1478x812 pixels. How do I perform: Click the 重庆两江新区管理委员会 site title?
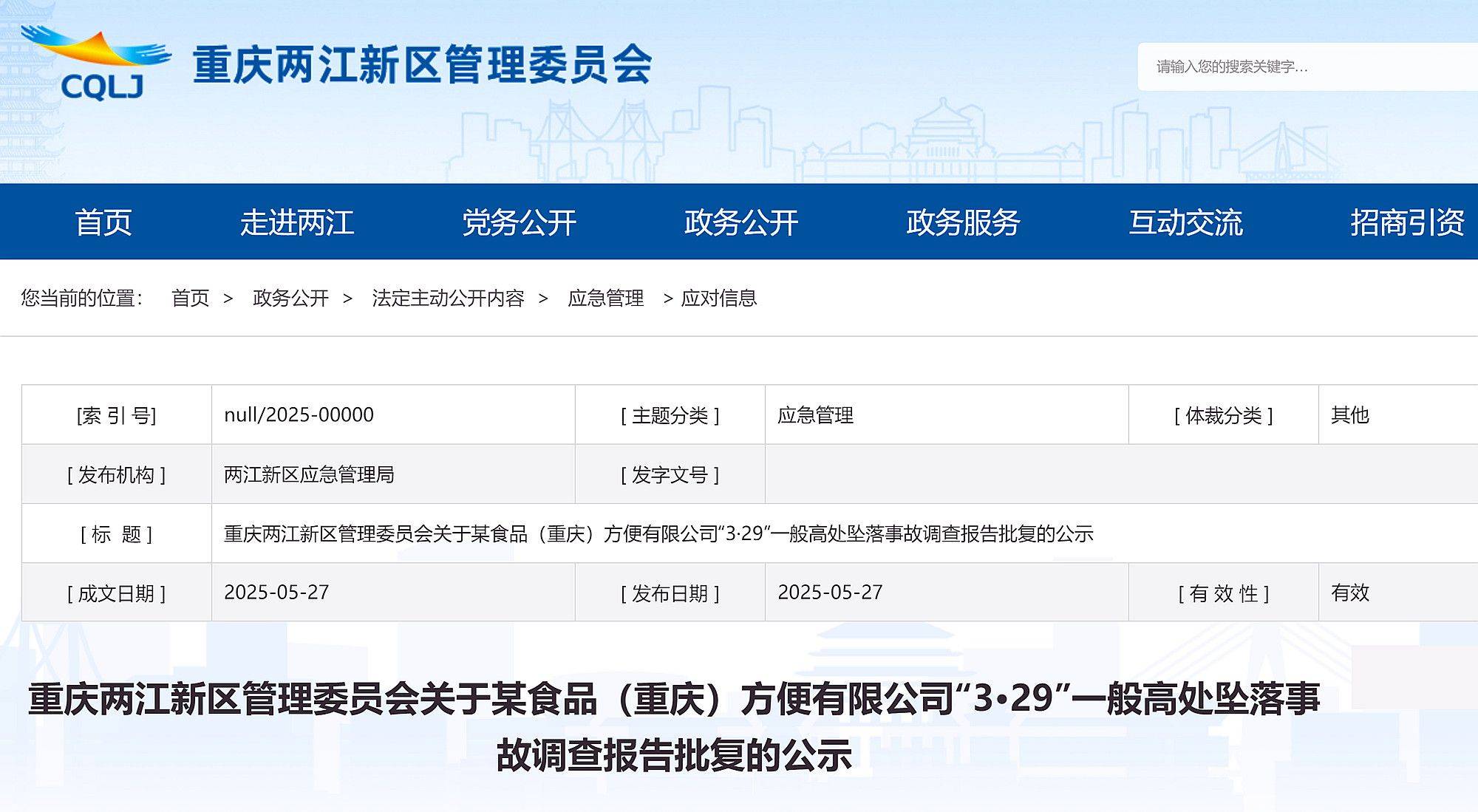pos(423,65)
